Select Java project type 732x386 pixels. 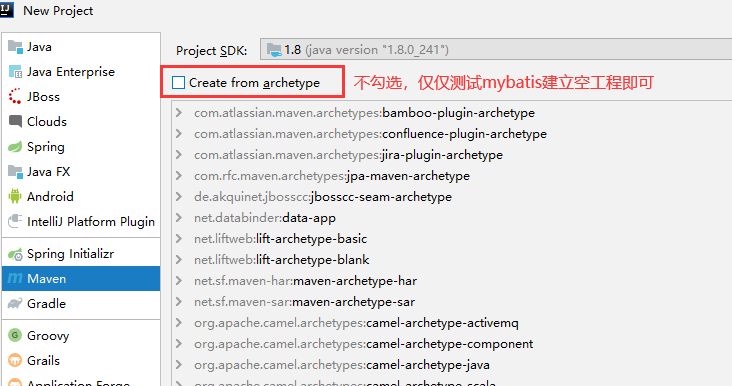click(81, 47)
